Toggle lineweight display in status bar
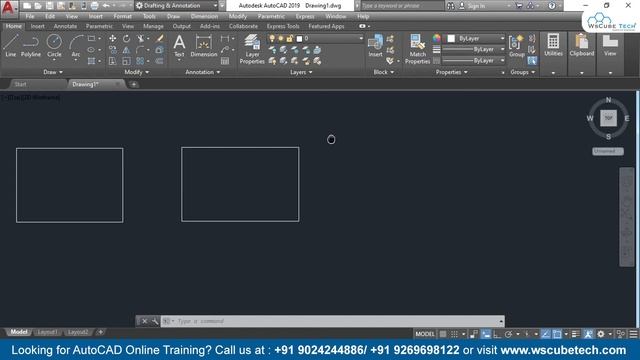 [575, 334]
